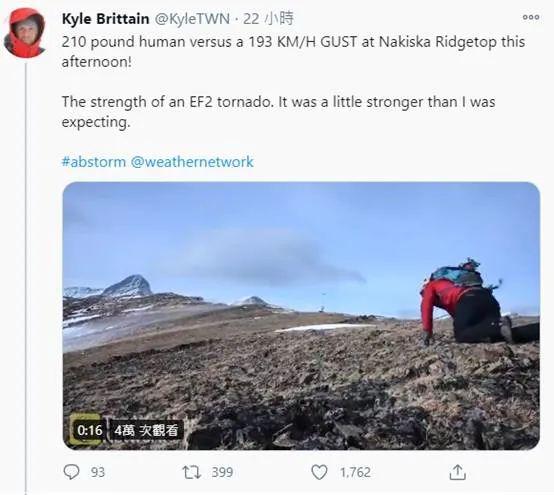Retweet using the retweet arrows icon

click(x=191, y=472)
